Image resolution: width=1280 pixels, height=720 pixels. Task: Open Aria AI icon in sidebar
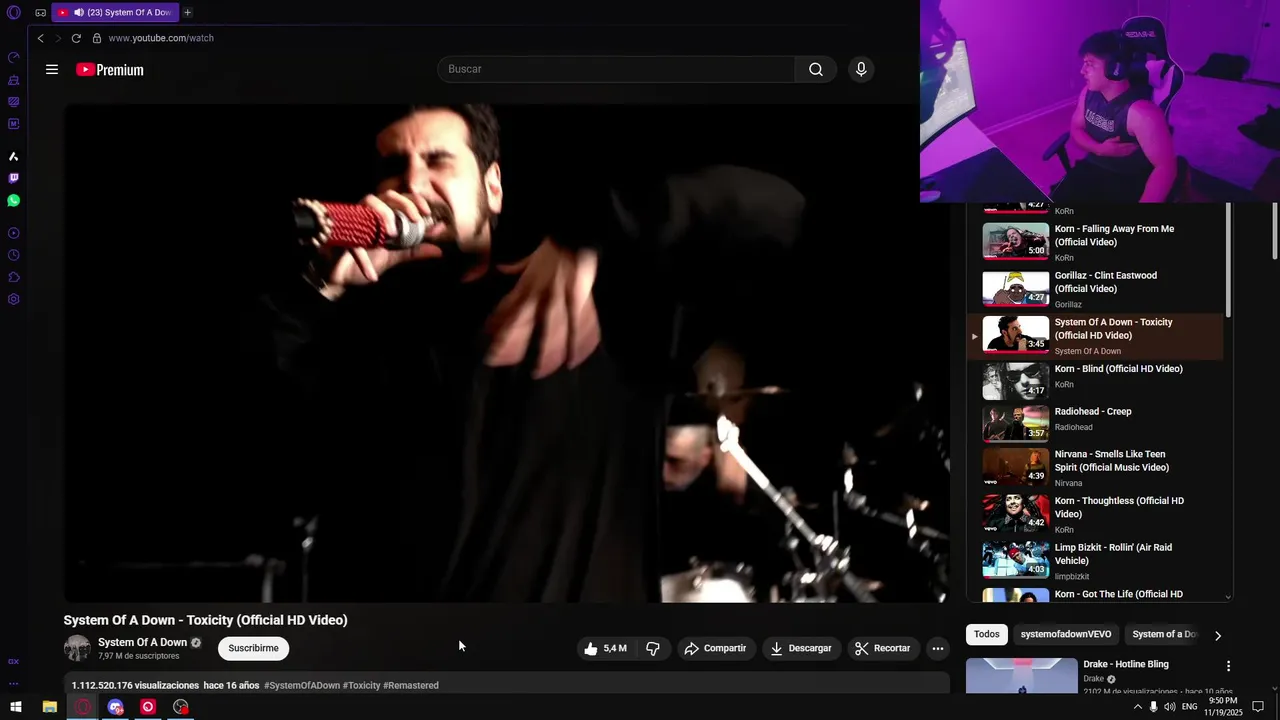click(x=14, y=156)
